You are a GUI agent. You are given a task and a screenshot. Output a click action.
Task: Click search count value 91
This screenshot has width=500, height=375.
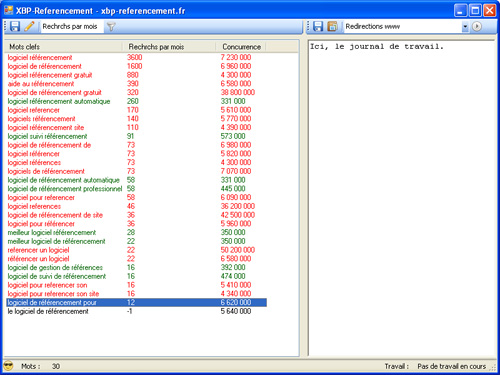pos(130,136)
